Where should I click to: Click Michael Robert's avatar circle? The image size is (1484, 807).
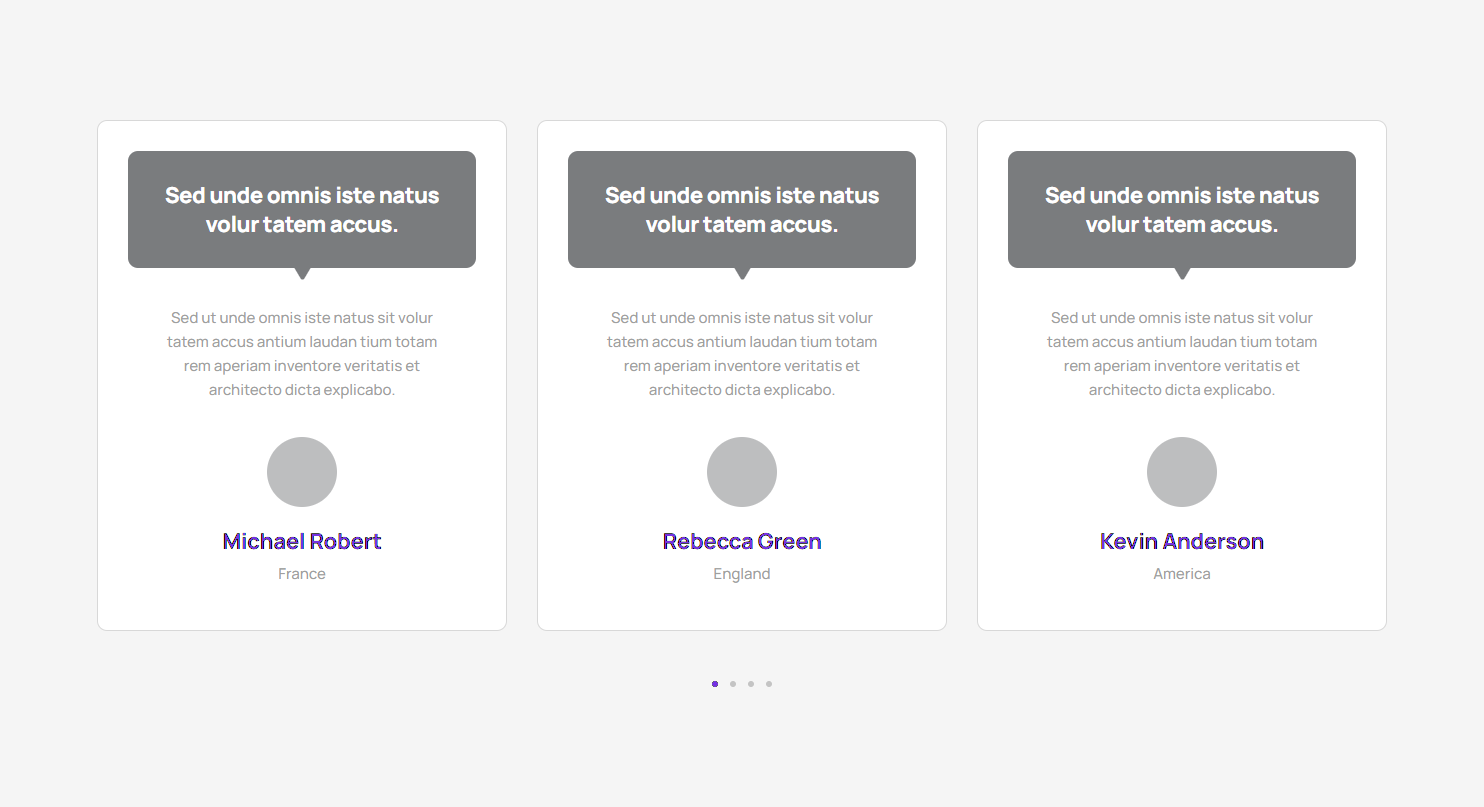coord(302,472)
